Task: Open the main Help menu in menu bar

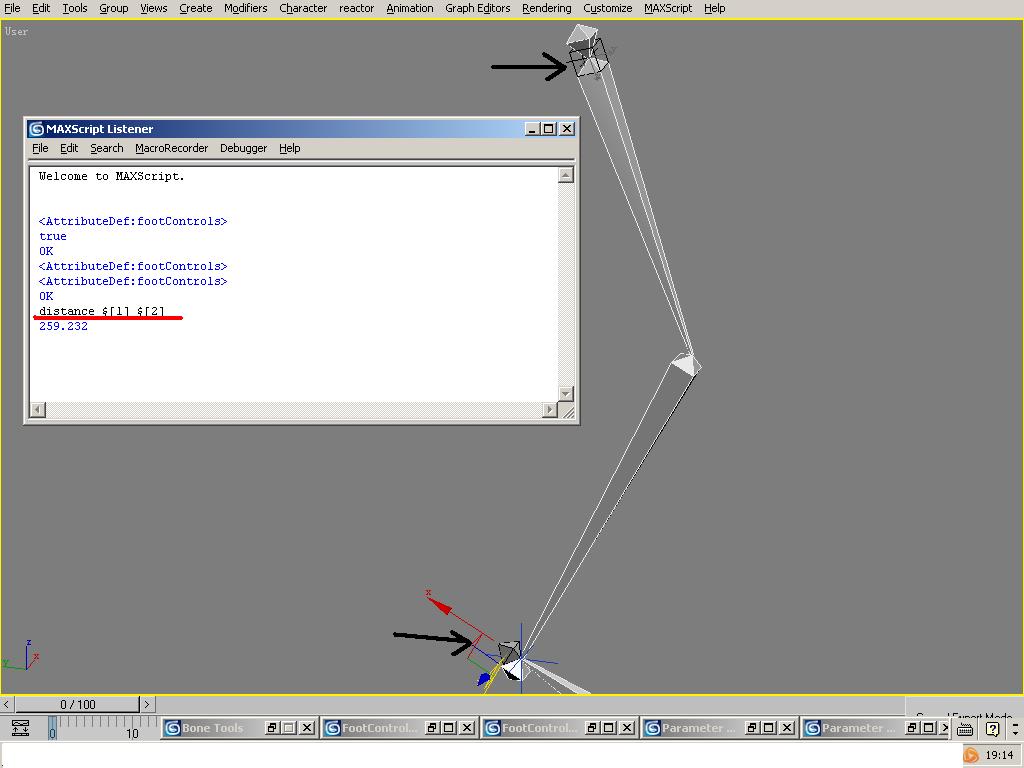Action: tap(714, 8)
